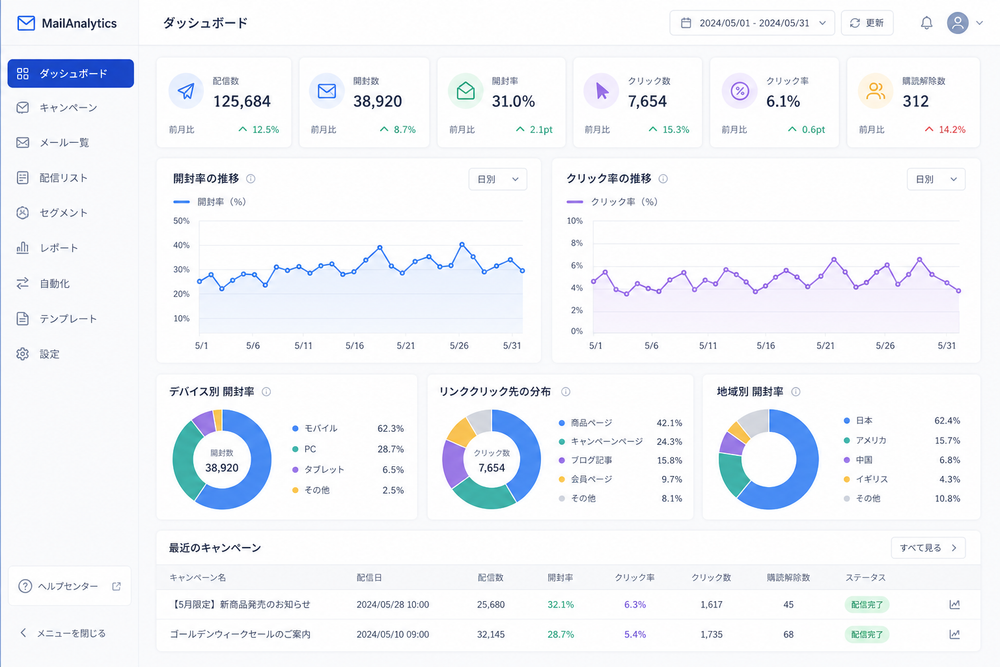Click the cursor クリック数 card icon
This screenshot has height=667, width=1000.
pyautogui.click(x=601, y=91)
